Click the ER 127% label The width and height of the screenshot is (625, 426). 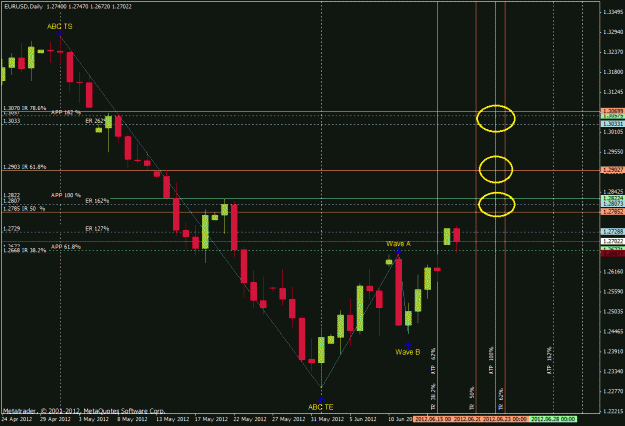coord(97,228)
